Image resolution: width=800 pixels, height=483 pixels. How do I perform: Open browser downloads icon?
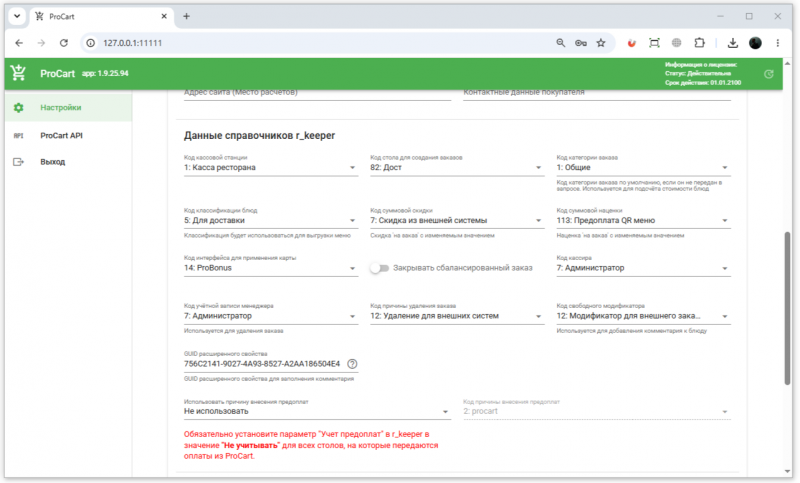pos(733,43)
